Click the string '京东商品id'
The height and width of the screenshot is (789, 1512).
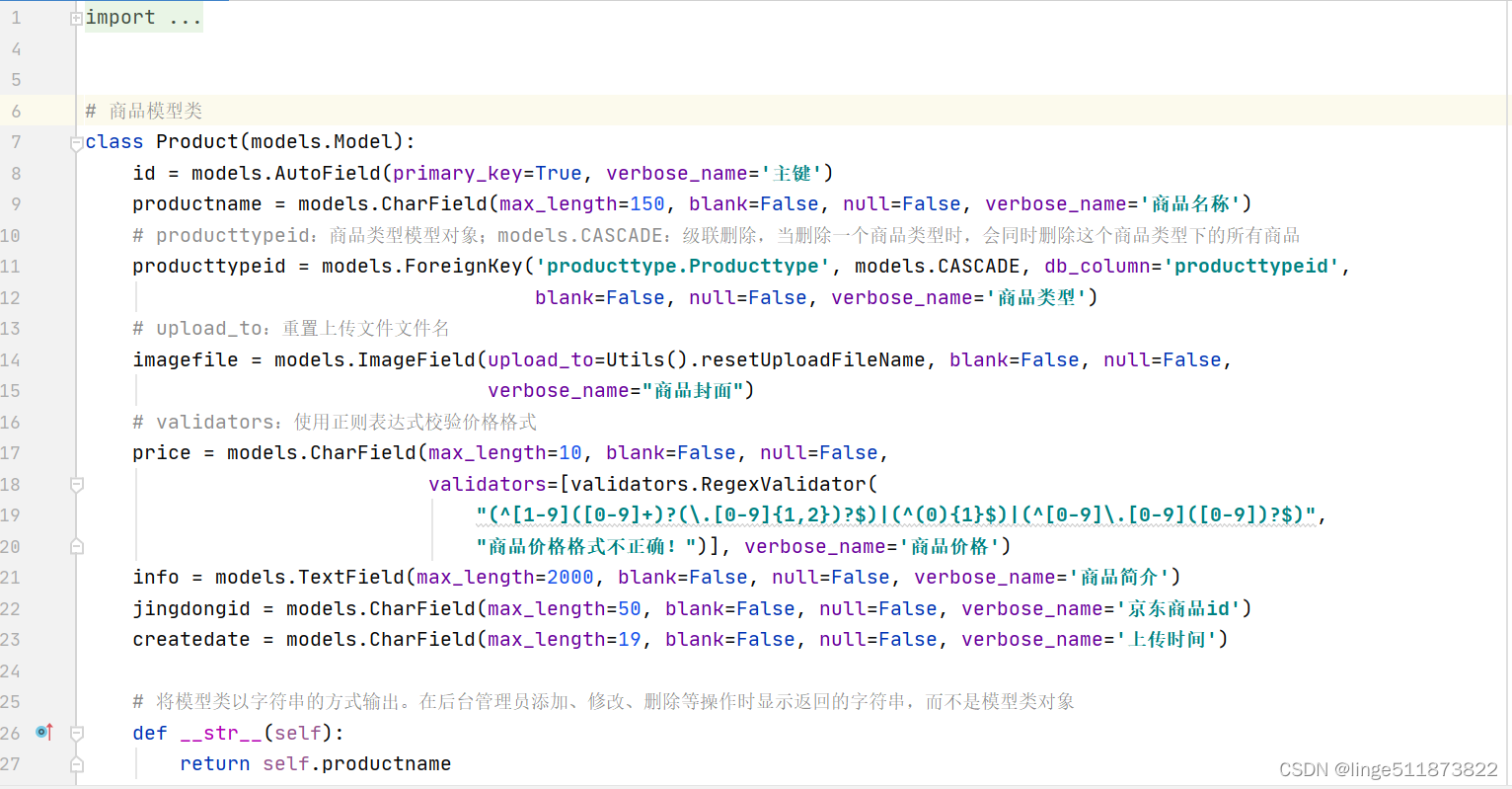point(1179,608)
